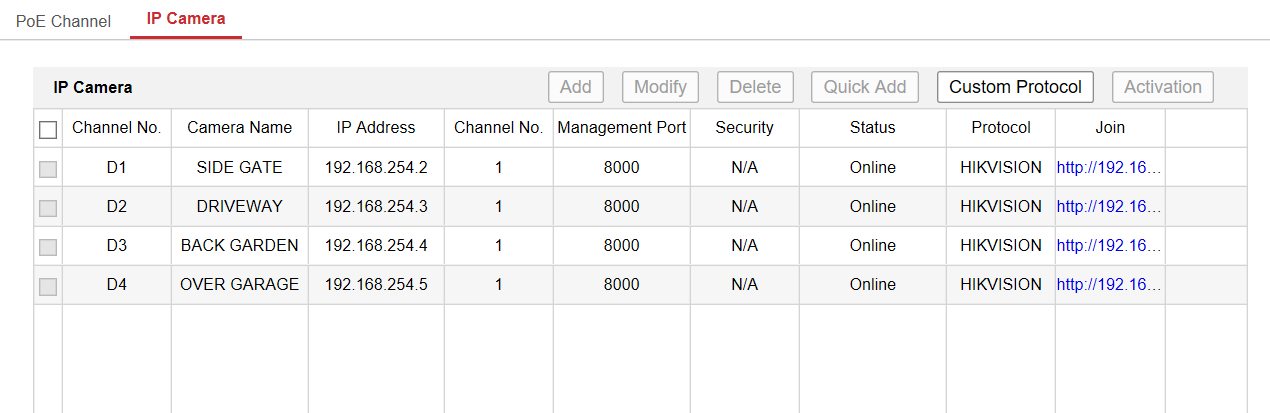Click the Activation button

1162,87
